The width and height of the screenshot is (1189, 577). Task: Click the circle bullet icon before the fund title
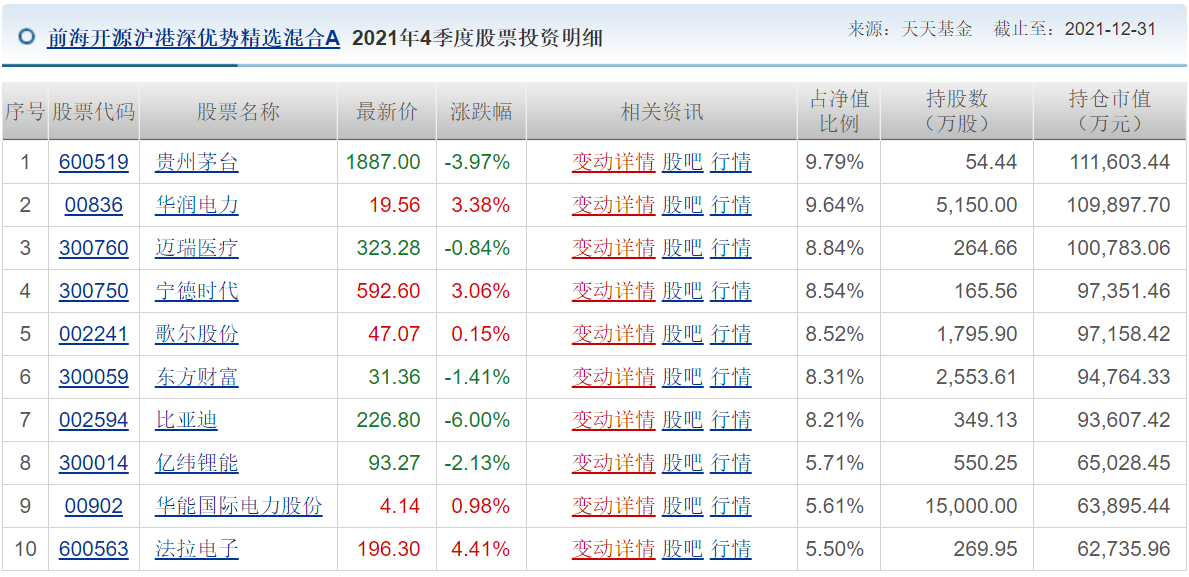[27, 36]
